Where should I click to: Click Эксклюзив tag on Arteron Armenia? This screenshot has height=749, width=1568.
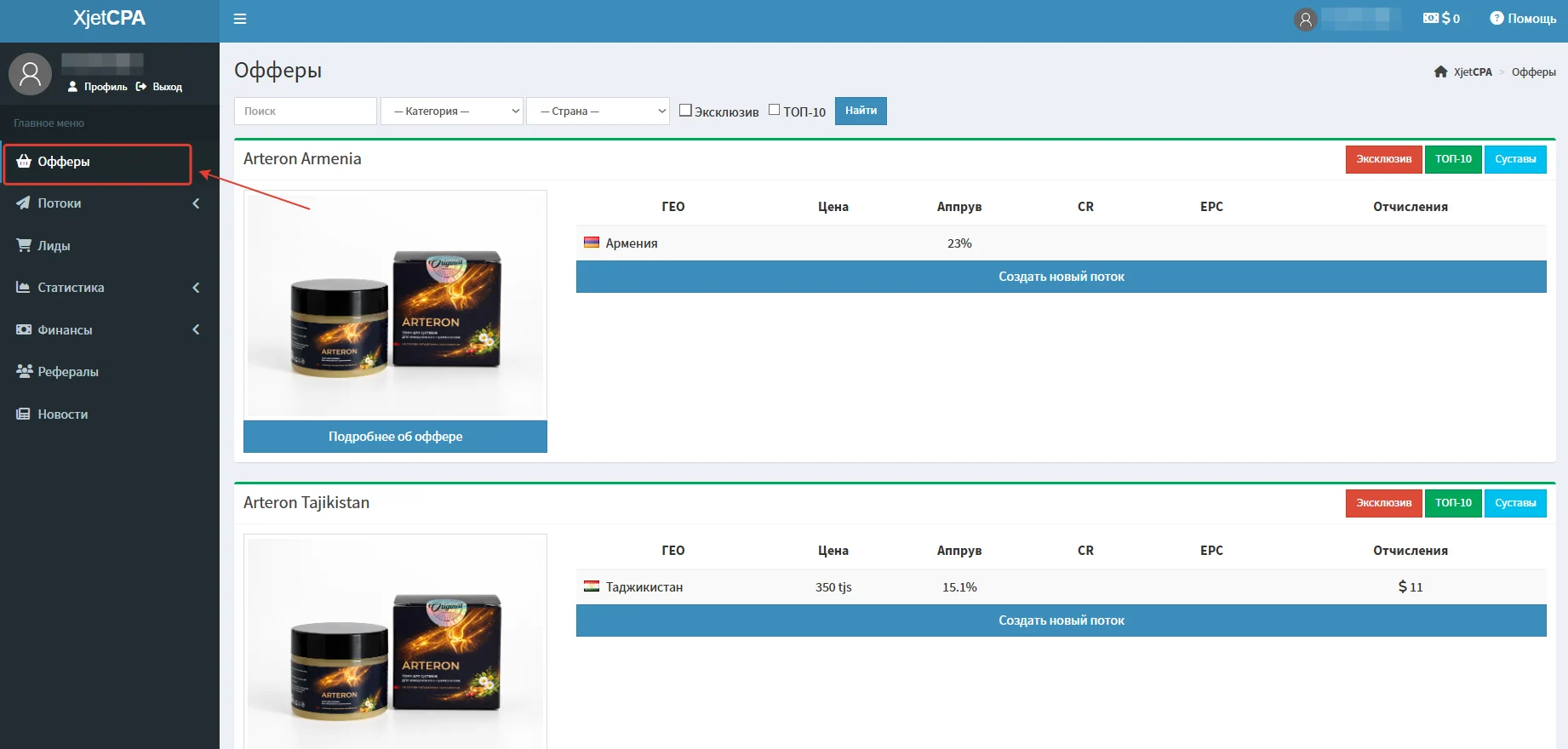pos(1384,159)
